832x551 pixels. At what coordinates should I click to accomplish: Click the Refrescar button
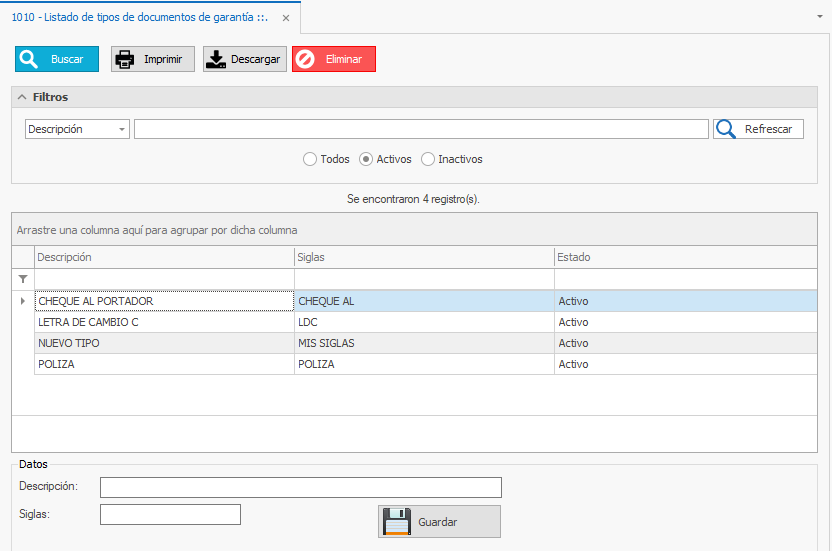click(758, 129)
